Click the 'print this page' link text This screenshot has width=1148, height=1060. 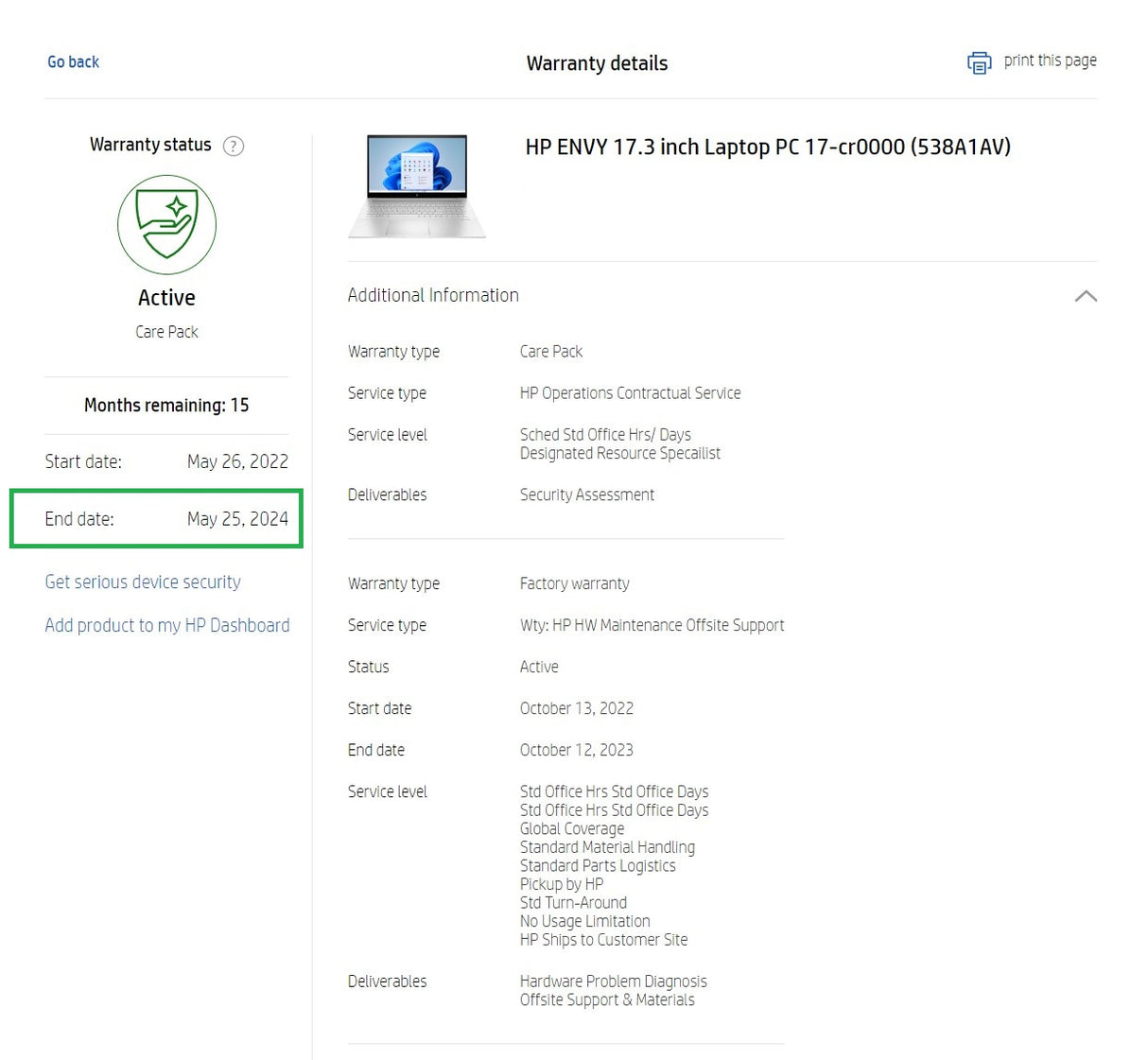click(1050, 61)
